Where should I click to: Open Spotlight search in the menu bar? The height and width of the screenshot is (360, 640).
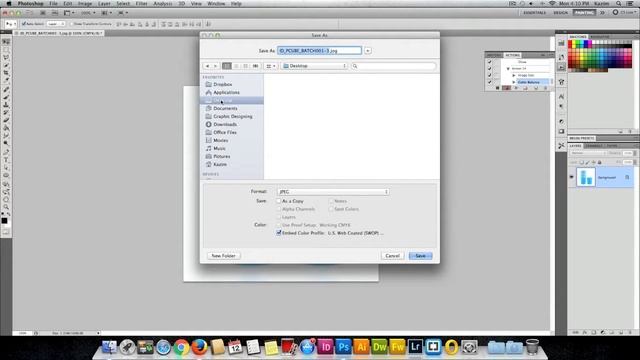coord(619,4)
